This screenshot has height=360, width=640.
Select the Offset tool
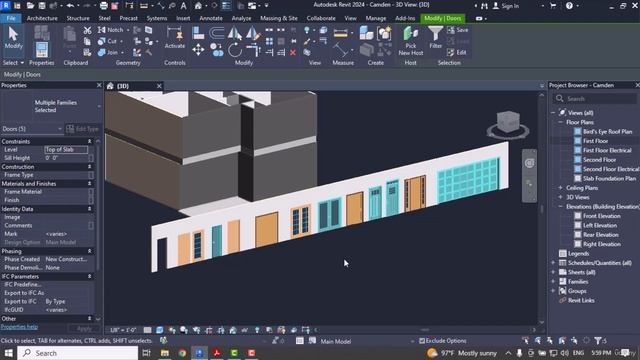tap(217, 32)
